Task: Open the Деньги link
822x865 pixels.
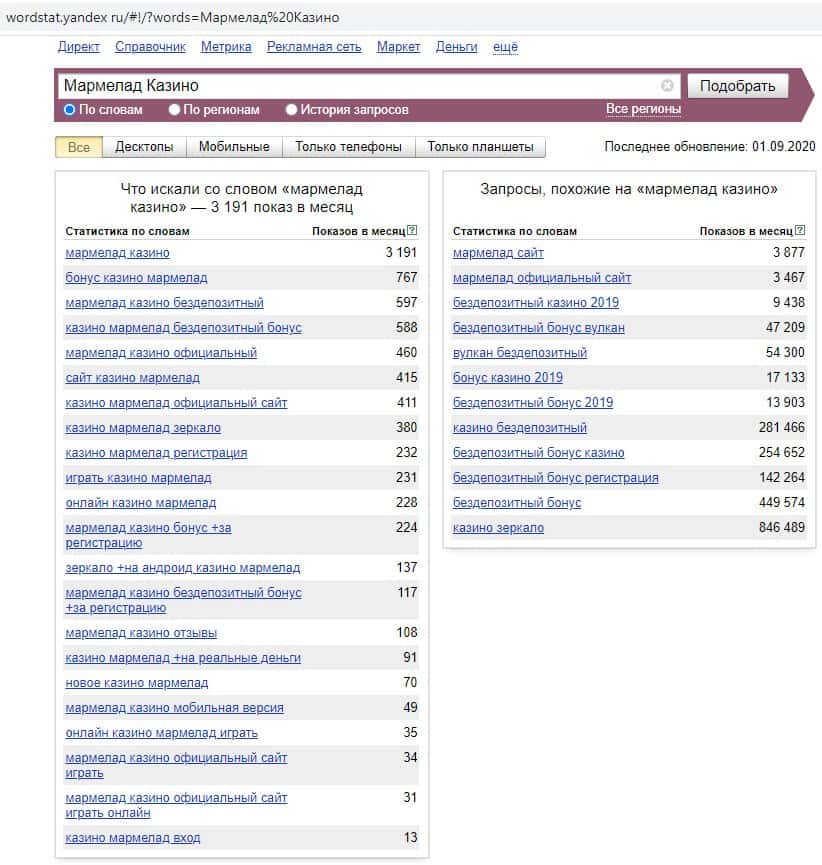Action: click(456, 47)
